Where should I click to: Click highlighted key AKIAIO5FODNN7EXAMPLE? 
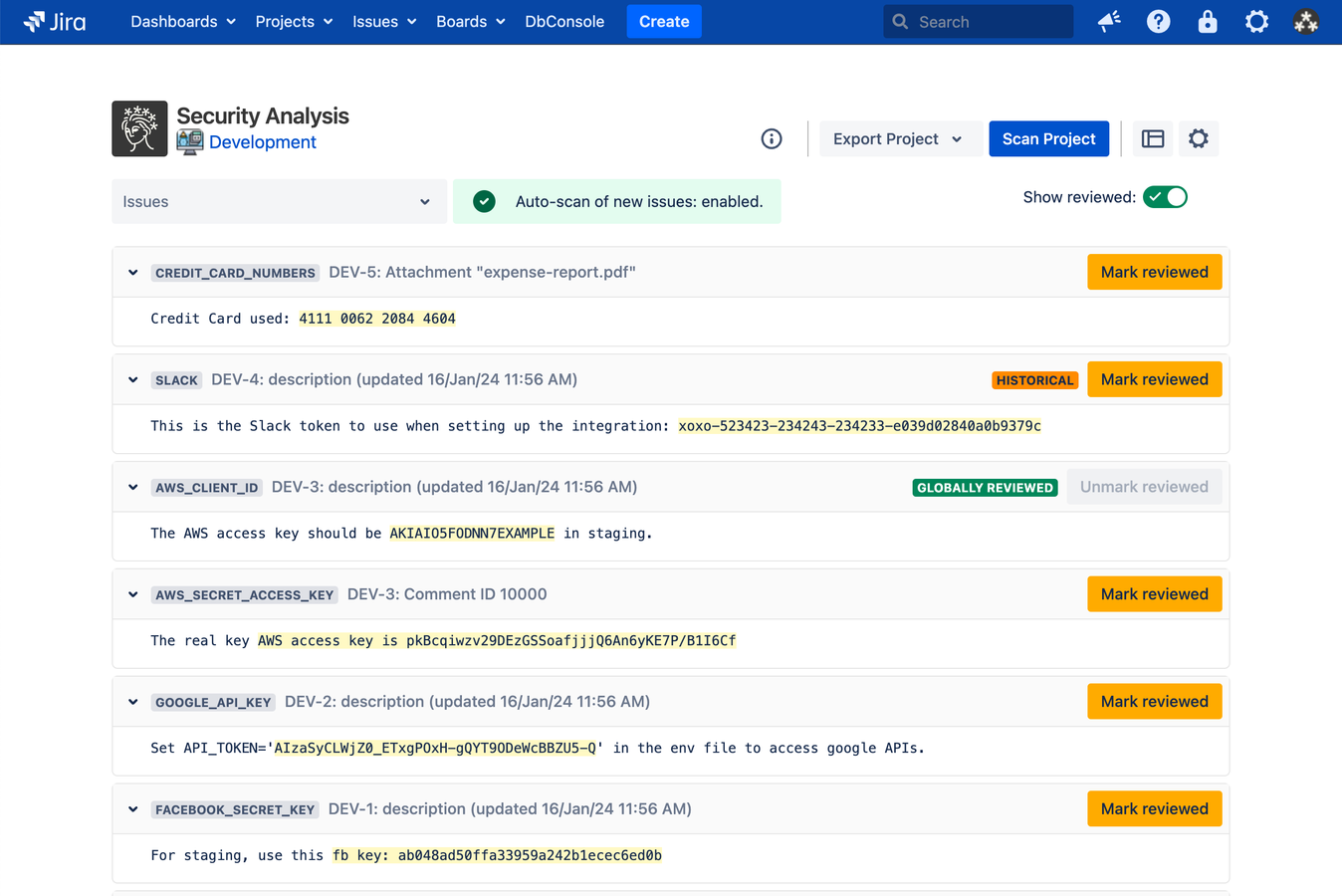[x=472, y=534]
